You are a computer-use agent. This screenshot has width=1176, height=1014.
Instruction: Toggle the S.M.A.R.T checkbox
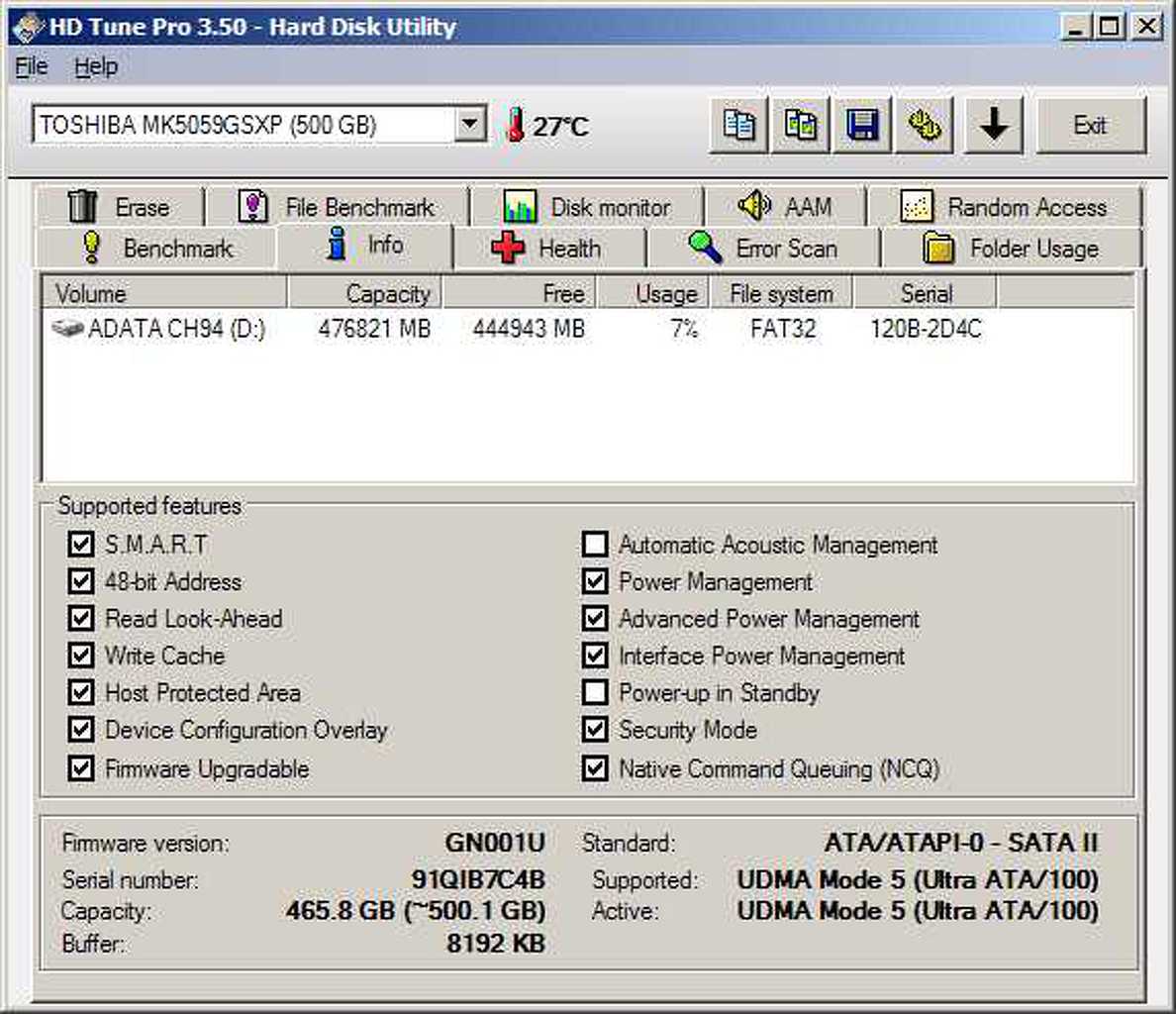pos(81,545)
